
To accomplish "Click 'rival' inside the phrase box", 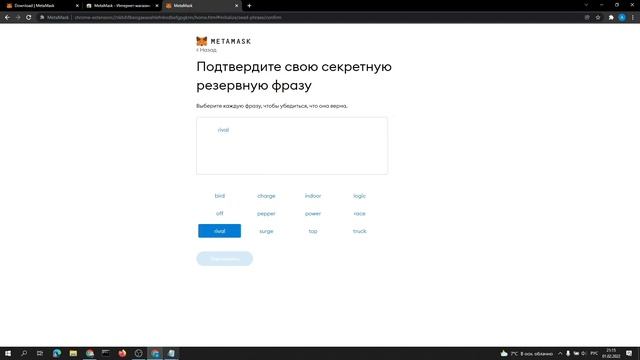I will (x=223, y=130).
